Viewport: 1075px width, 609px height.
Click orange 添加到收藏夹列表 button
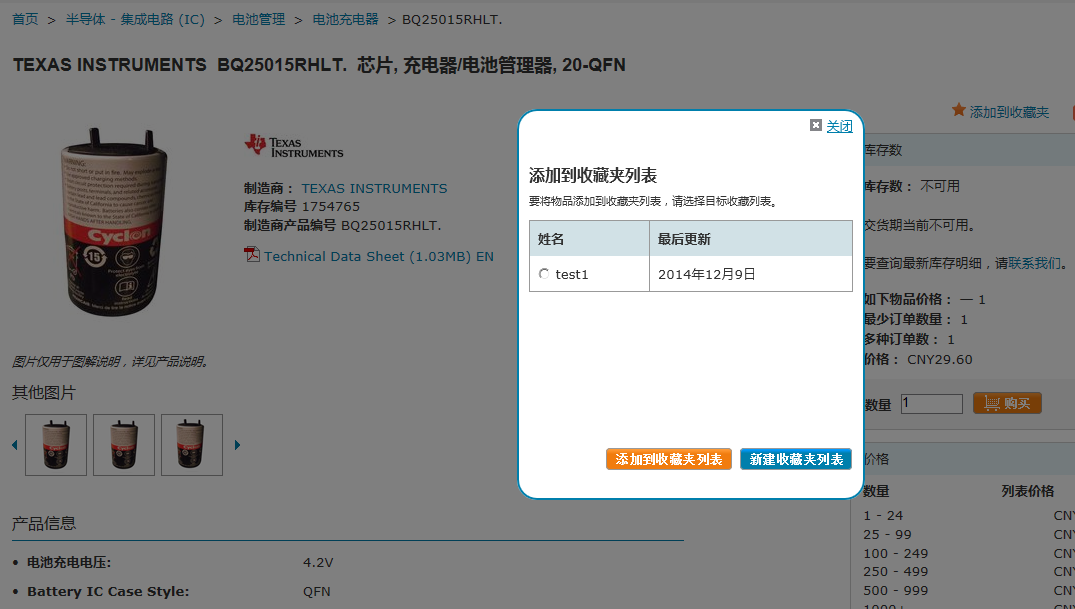668,459
